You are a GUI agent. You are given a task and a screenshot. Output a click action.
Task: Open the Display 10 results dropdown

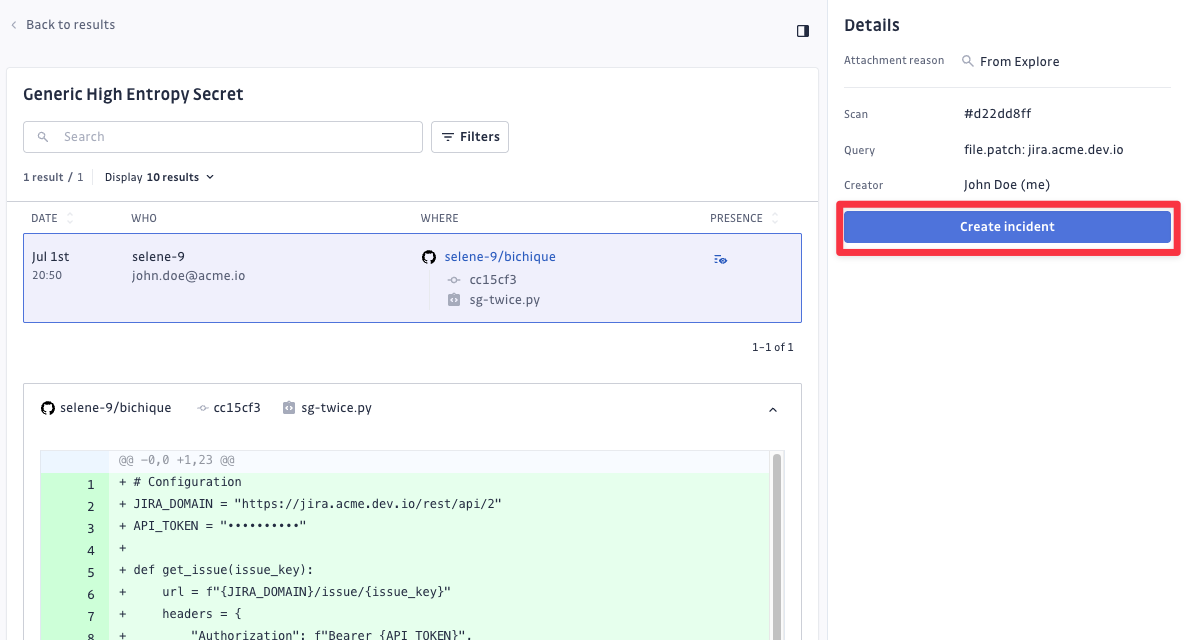(160, 177)
